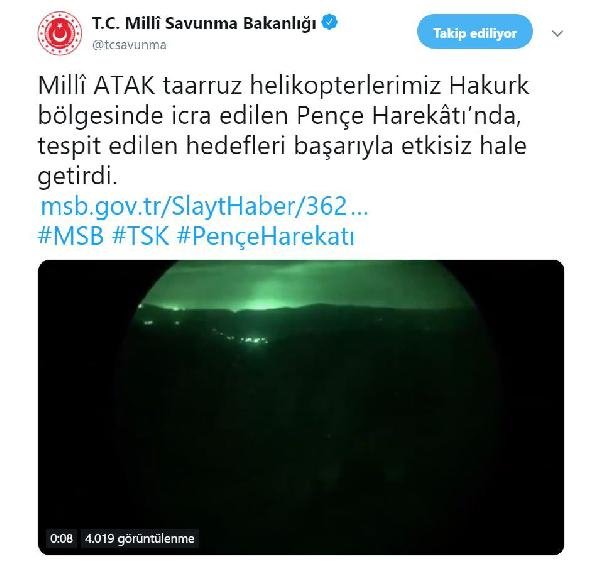This screenshot has height=569, width=600.
Task: Click the word Hakurk in the tweet text
Action: point(489,86)
